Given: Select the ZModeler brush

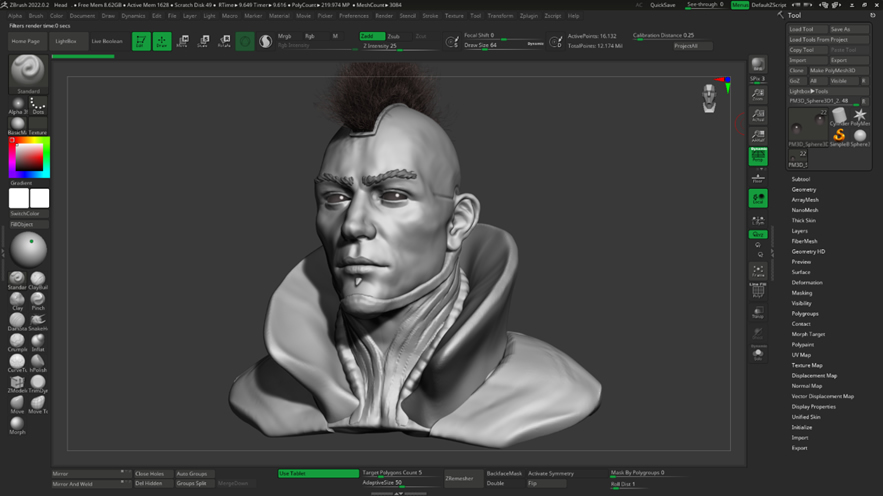Looking at the screenshot, I should click(x=17, y=383).
